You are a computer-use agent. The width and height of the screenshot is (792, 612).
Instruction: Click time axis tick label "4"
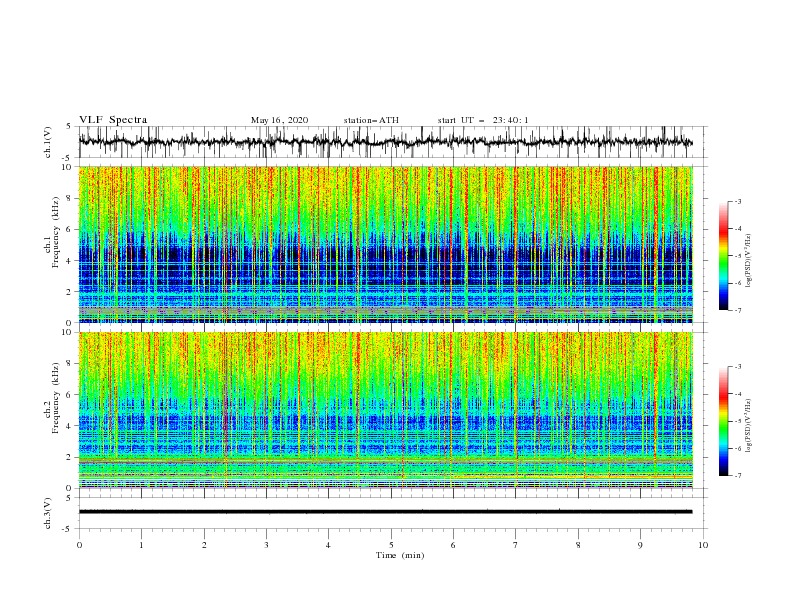328,545
